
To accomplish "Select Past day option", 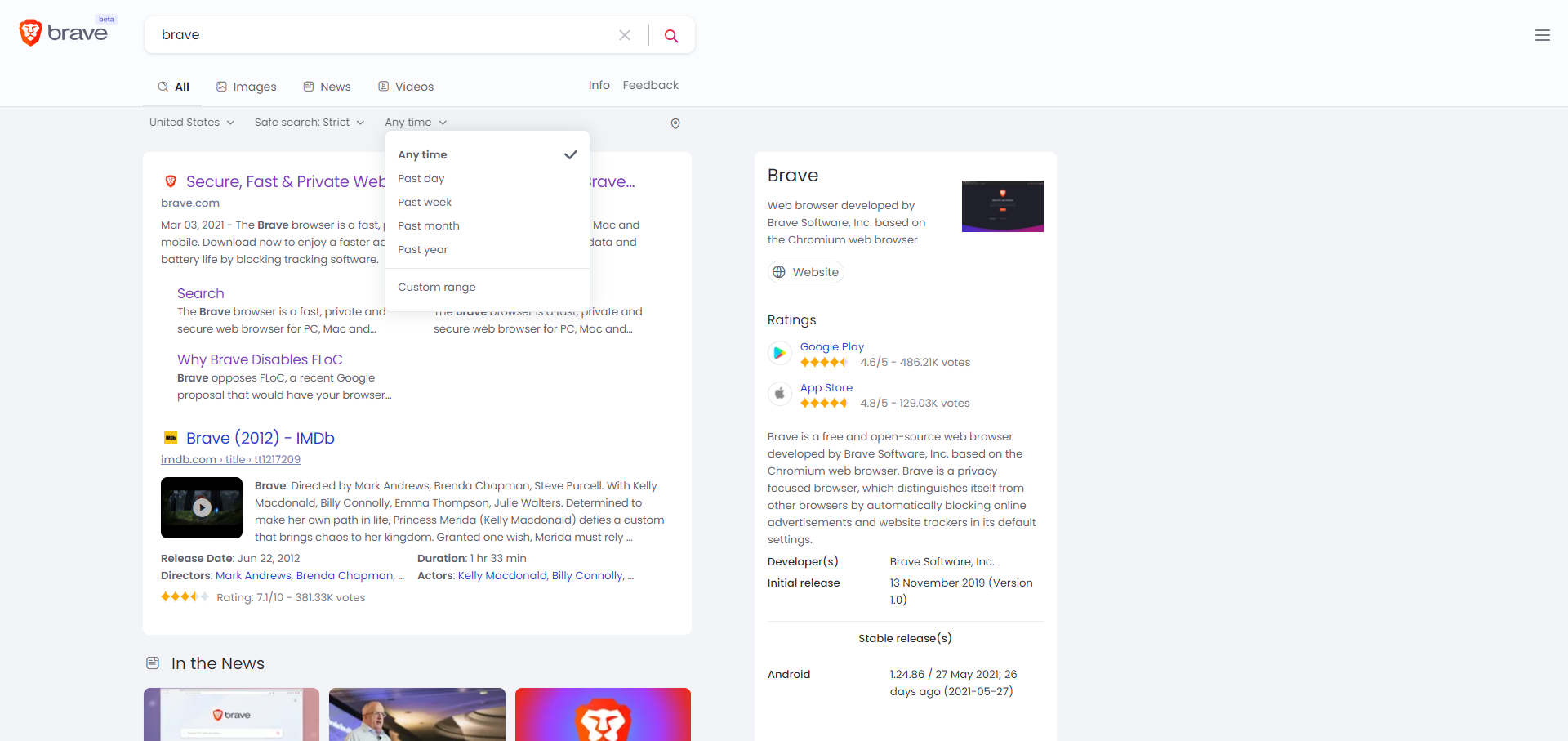I will point(488,178).
